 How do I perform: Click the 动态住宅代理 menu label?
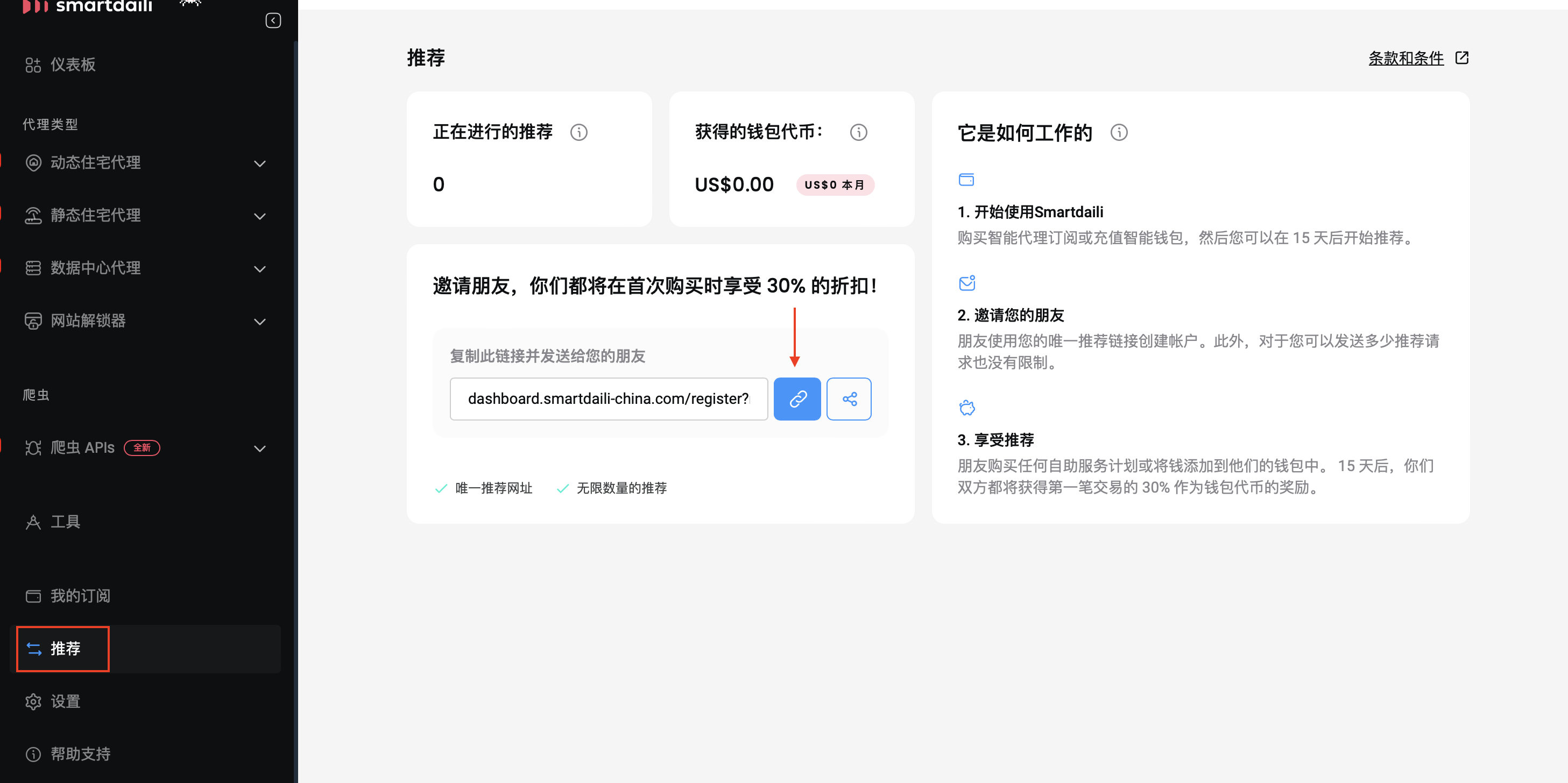96,162
